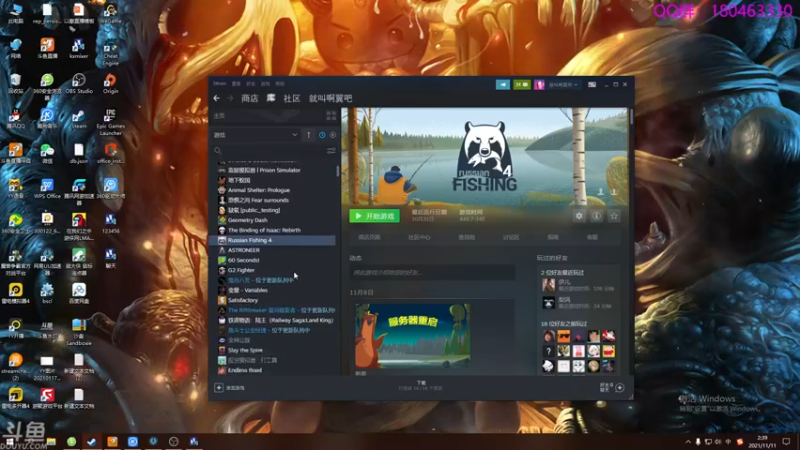Select Fear surrounds in the list
Image resolution: width=800 pixels, height=450 pixels.
point(273,200)
